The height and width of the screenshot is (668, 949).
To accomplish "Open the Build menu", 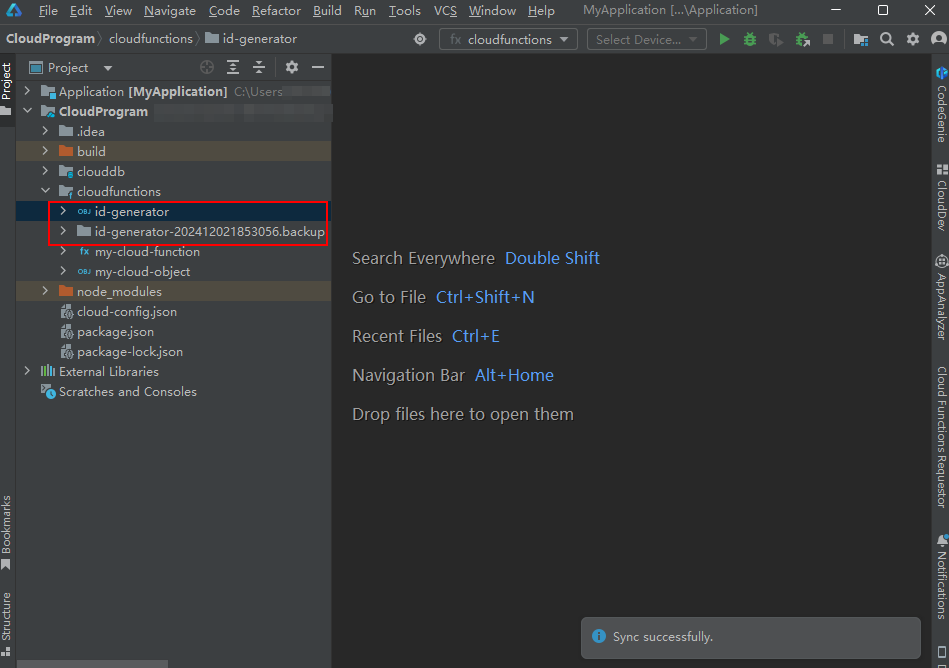I will 327,11.
